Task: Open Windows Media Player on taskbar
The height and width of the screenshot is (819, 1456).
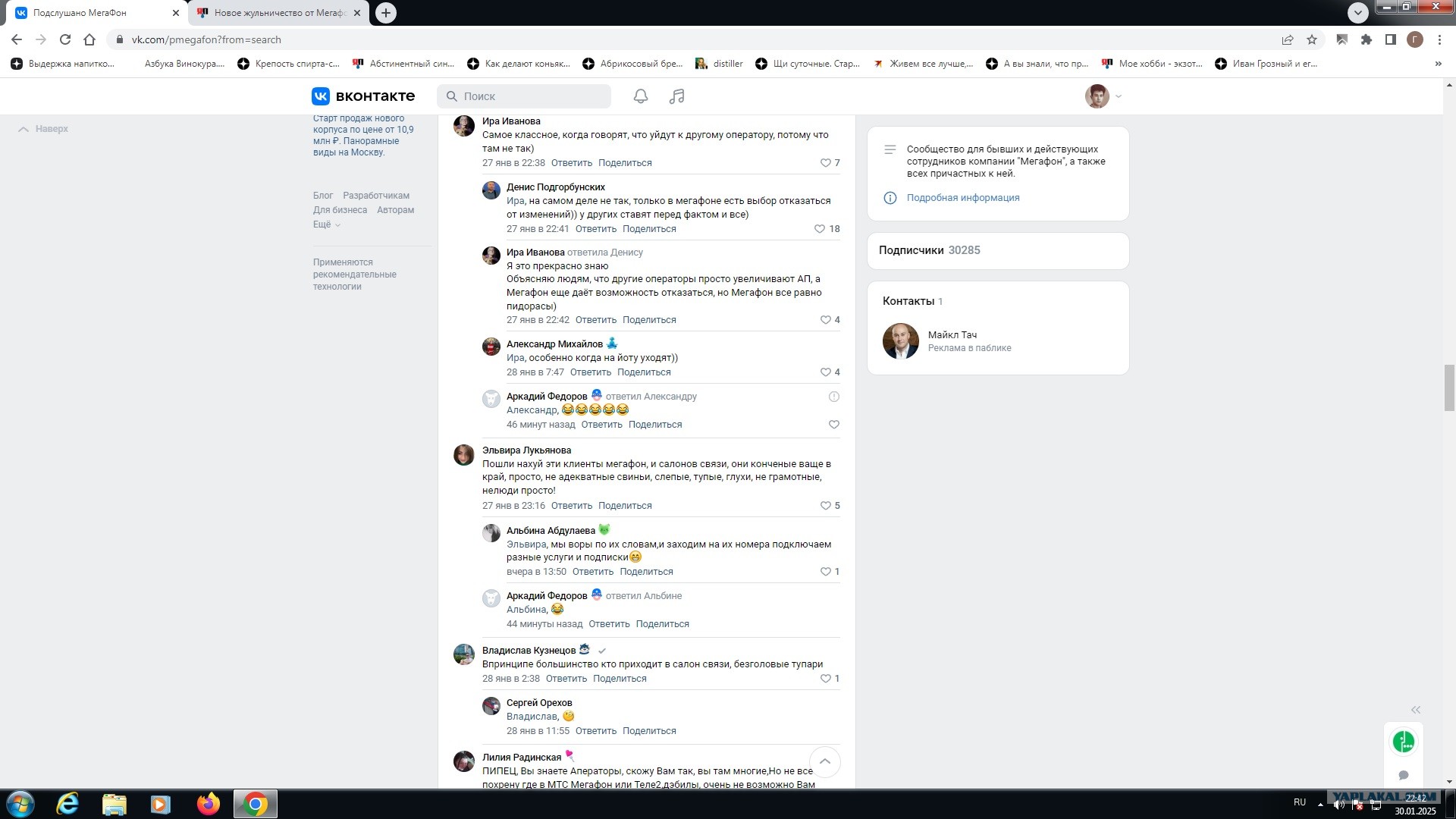Action: pyautogui.click(x=161, y=804)
